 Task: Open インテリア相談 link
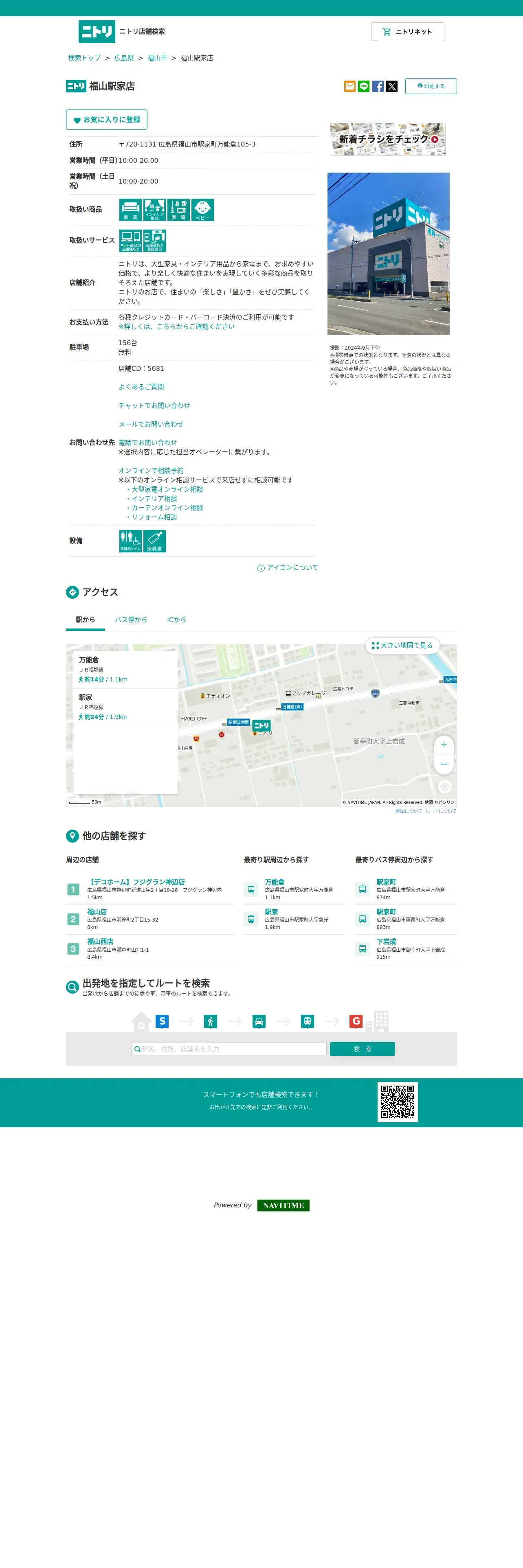[154, 499]
